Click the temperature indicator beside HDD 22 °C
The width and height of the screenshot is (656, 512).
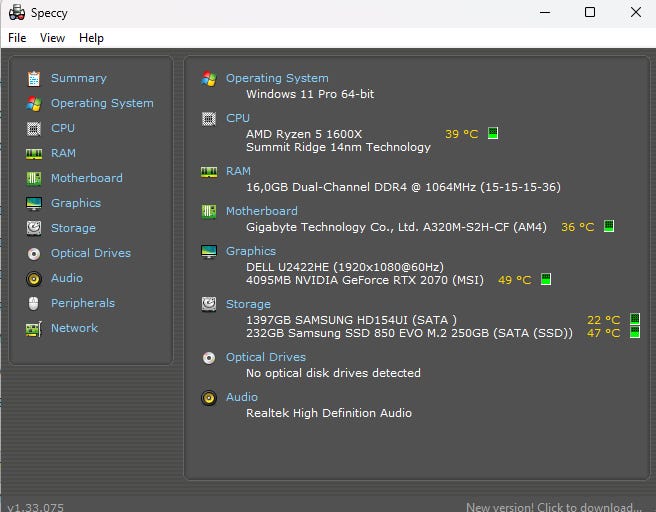click(635, 319)
